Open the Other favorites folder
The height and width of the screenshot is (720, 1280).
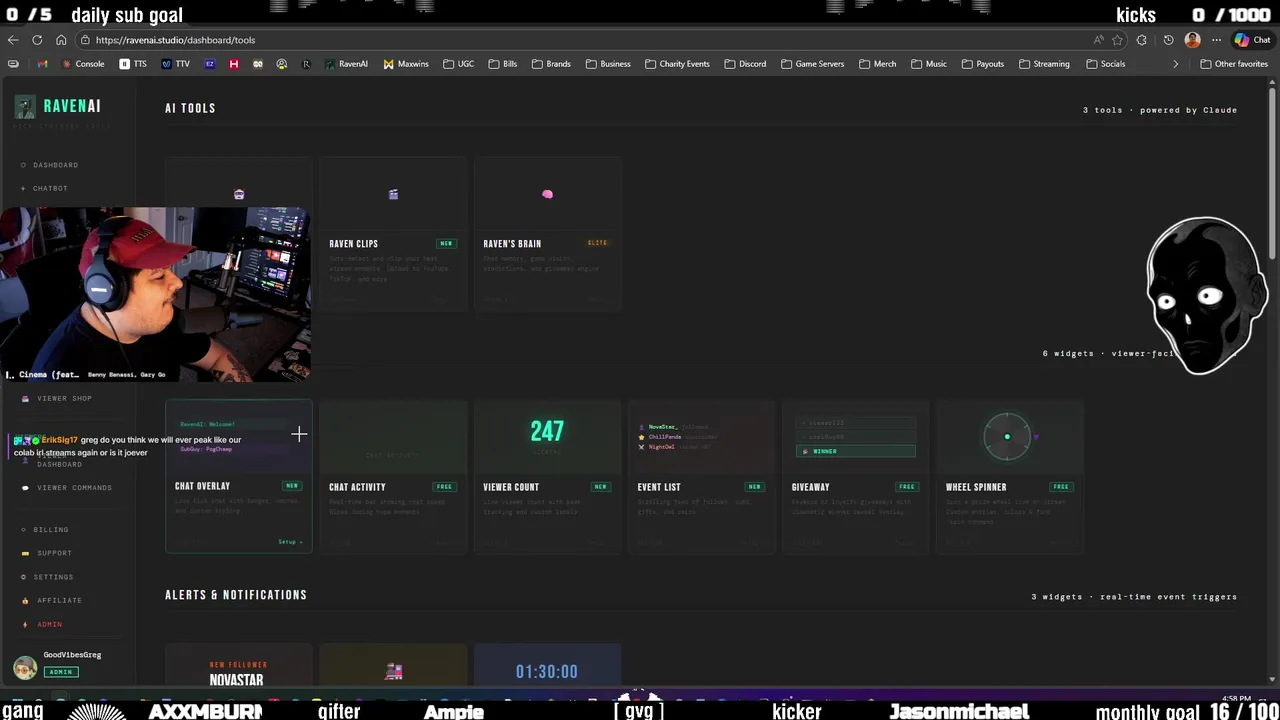pyautogui.click(x=1234, y=64)
